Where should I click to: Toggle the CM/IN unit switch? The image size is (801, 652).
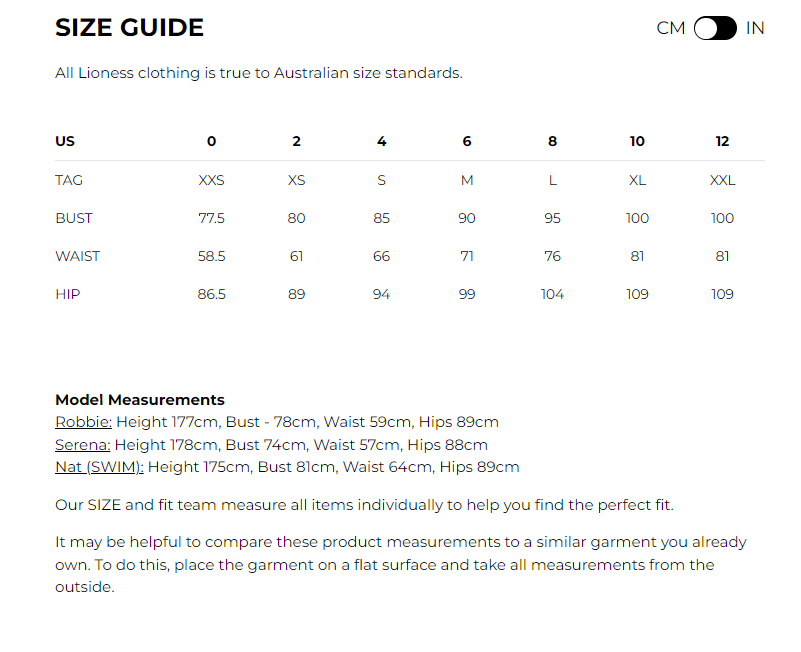(715, 28)
